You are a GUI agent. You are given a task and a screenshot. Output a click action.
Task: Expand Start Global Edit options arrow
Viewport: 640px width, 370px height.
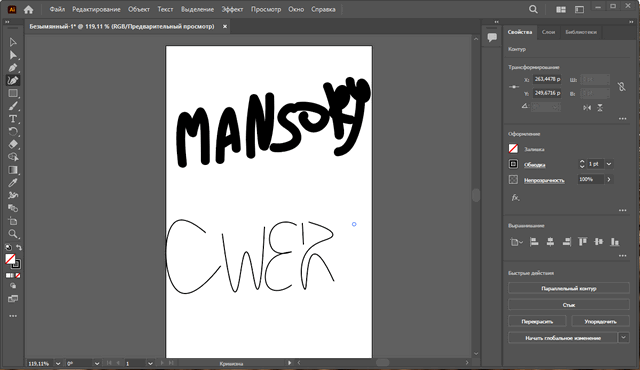click(623, 337)
